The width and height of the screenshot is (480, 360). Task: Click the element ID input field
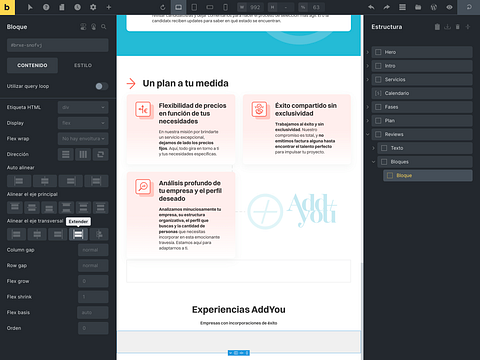click(x=58, y=45)
